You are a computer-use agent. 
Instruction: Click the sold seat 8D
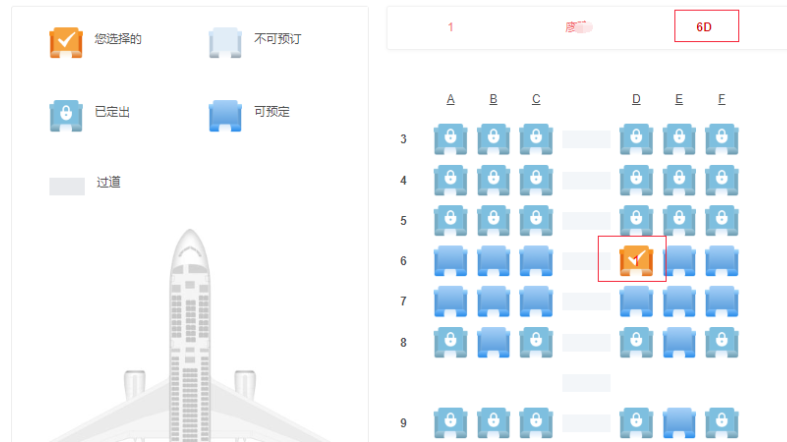click(636, 342)
